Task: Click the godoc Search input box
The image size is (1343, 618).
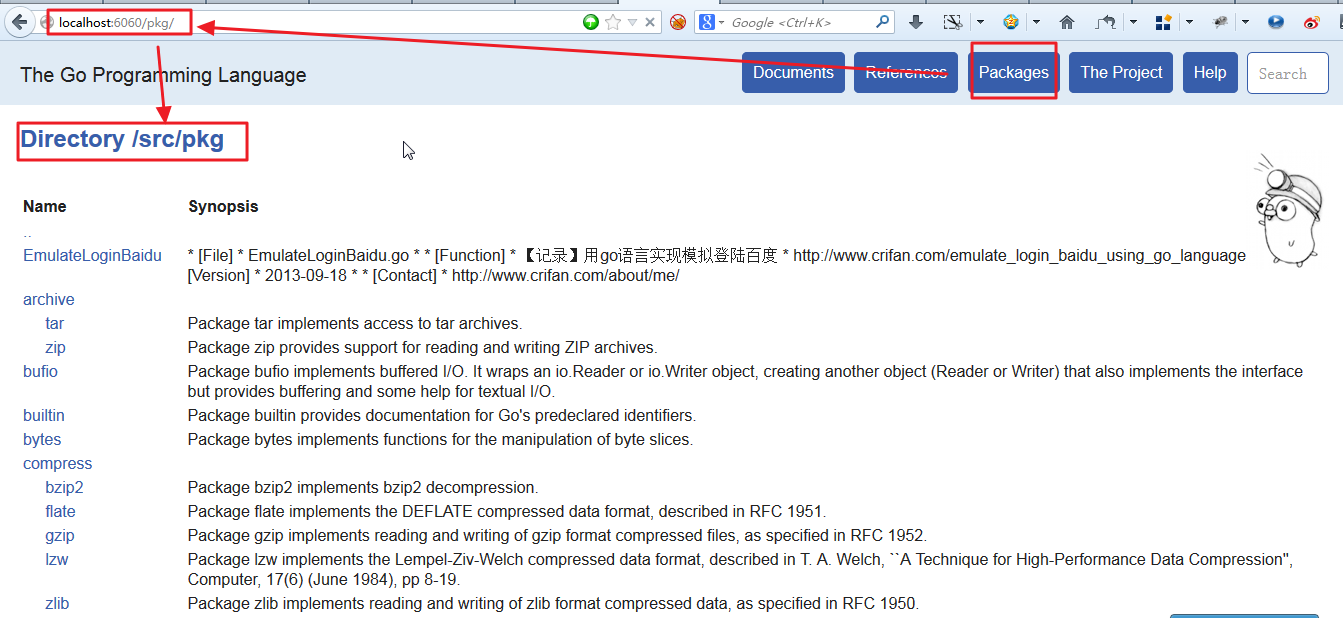Action: pos(1288,73)
